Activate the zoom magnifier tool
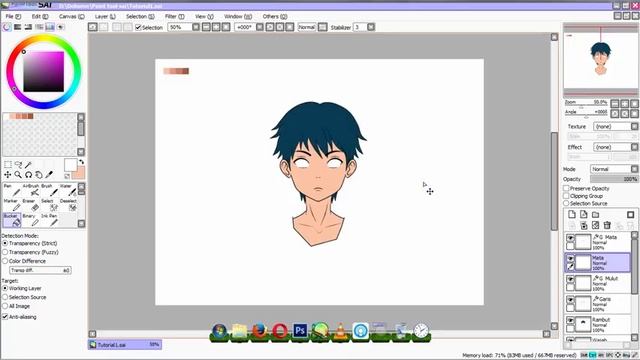 (18, 175)
